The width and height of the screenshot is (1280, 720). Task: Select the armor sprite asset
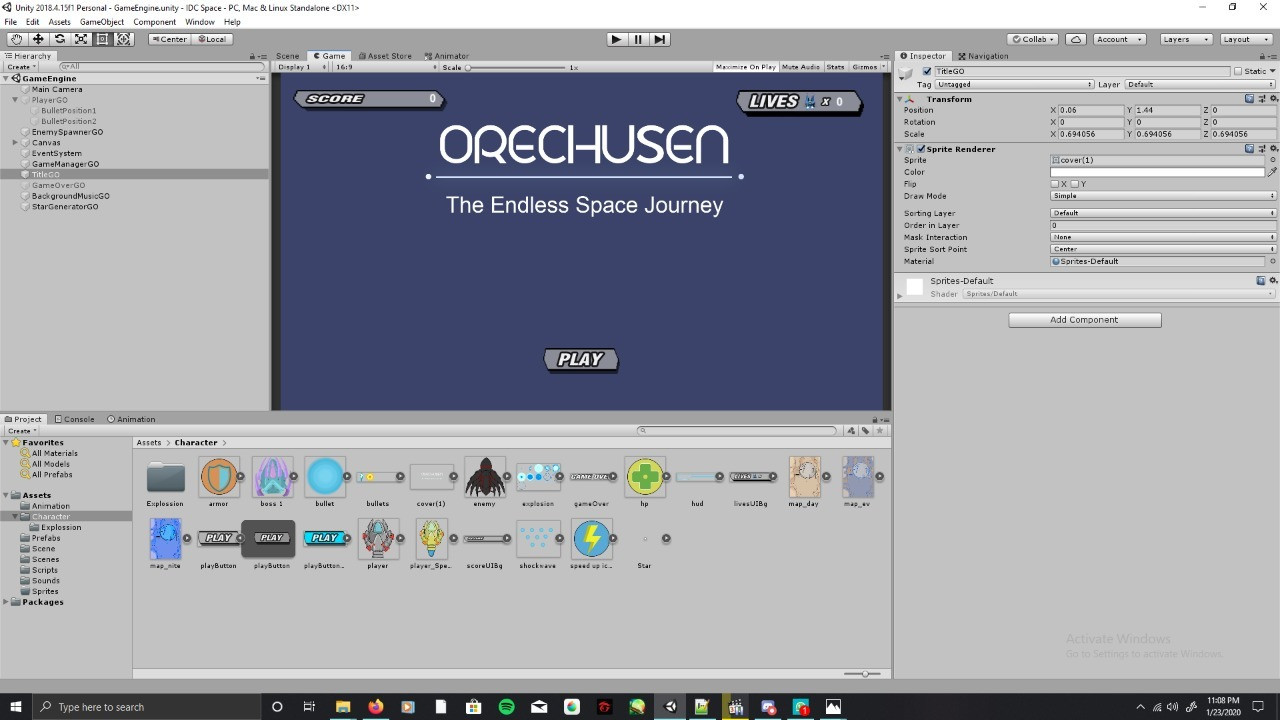(x=219, y=477)
